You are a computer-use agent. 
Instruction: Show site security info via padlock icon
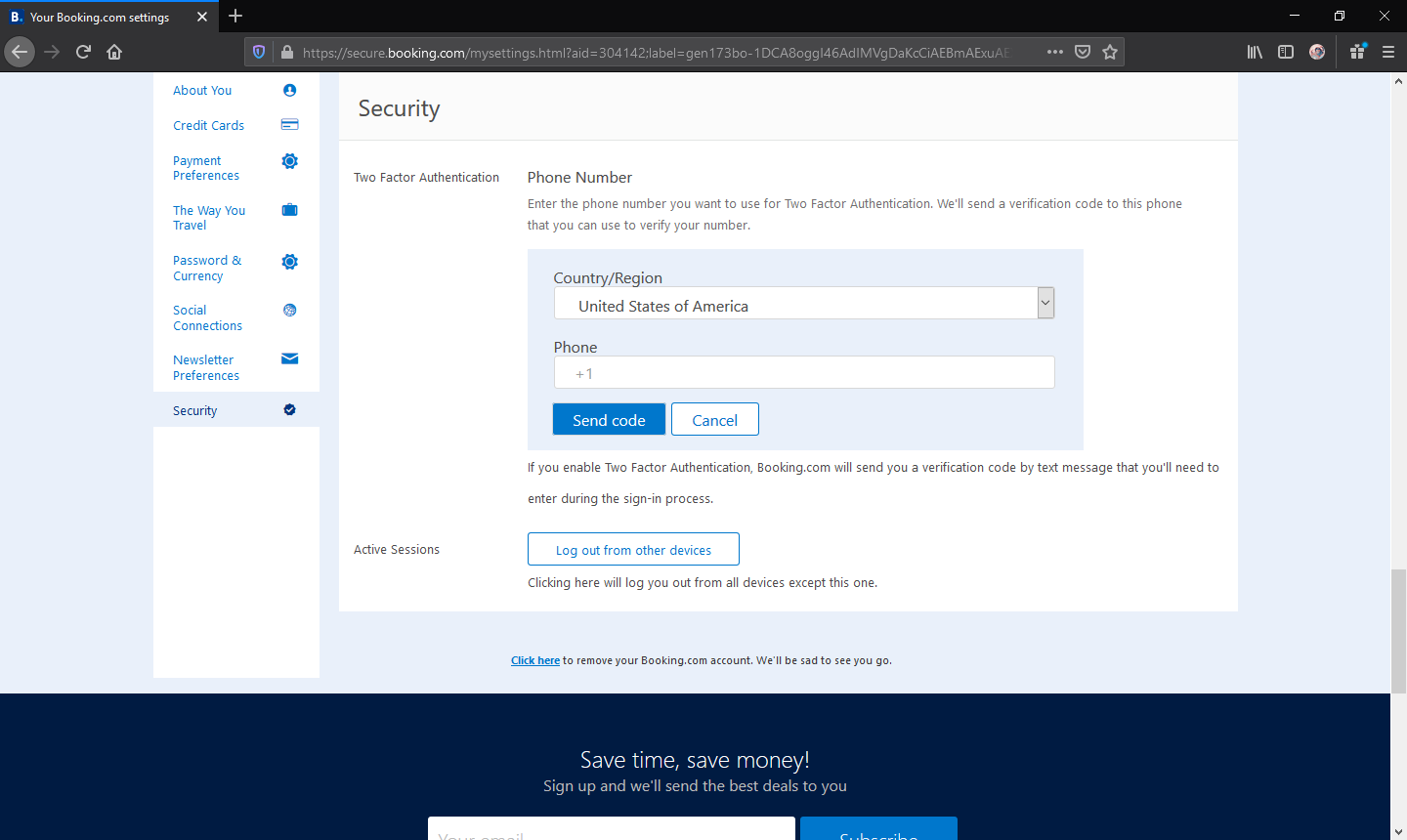286,52
